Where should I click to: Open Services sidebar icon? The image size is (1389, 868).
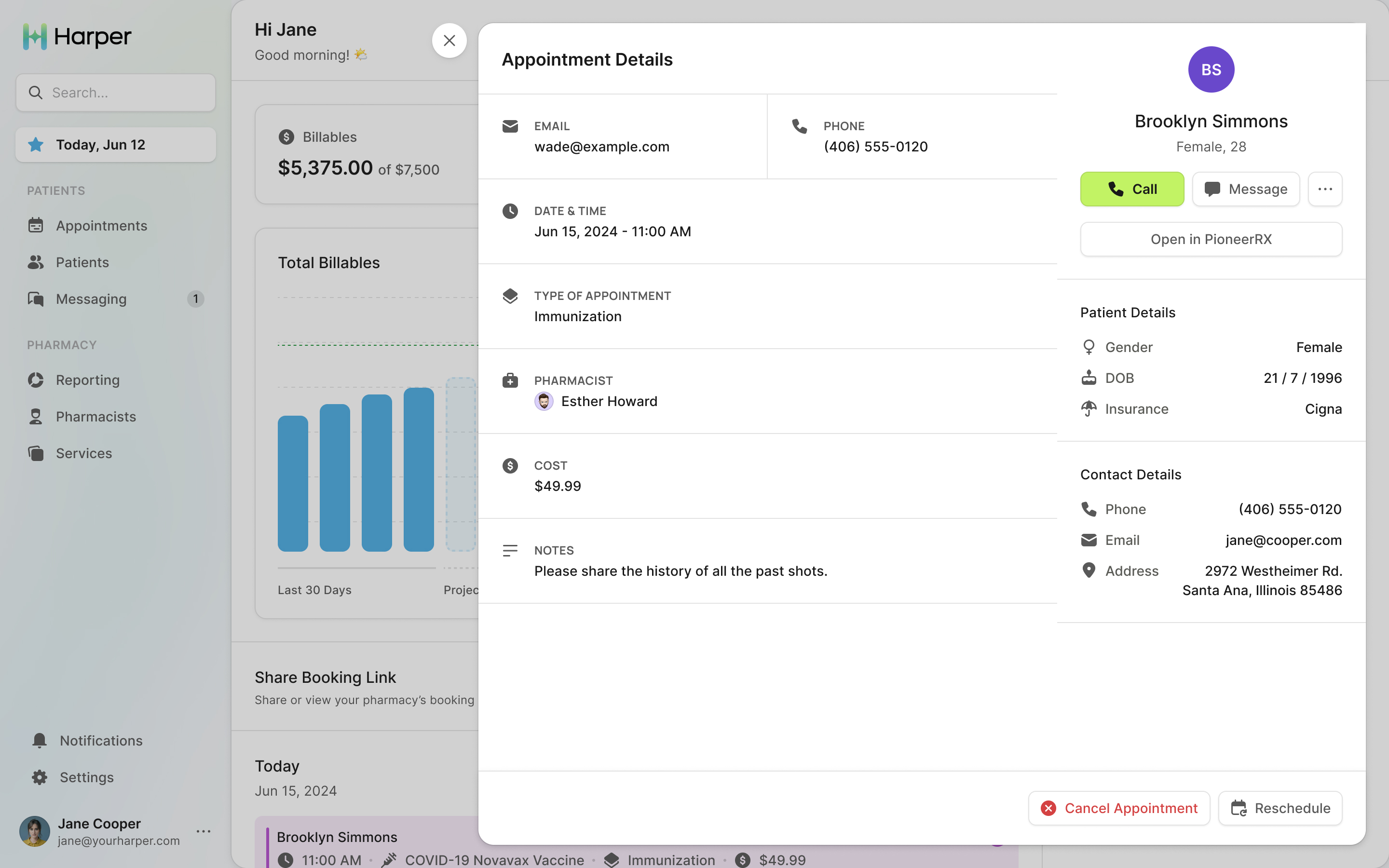point(36,453)
